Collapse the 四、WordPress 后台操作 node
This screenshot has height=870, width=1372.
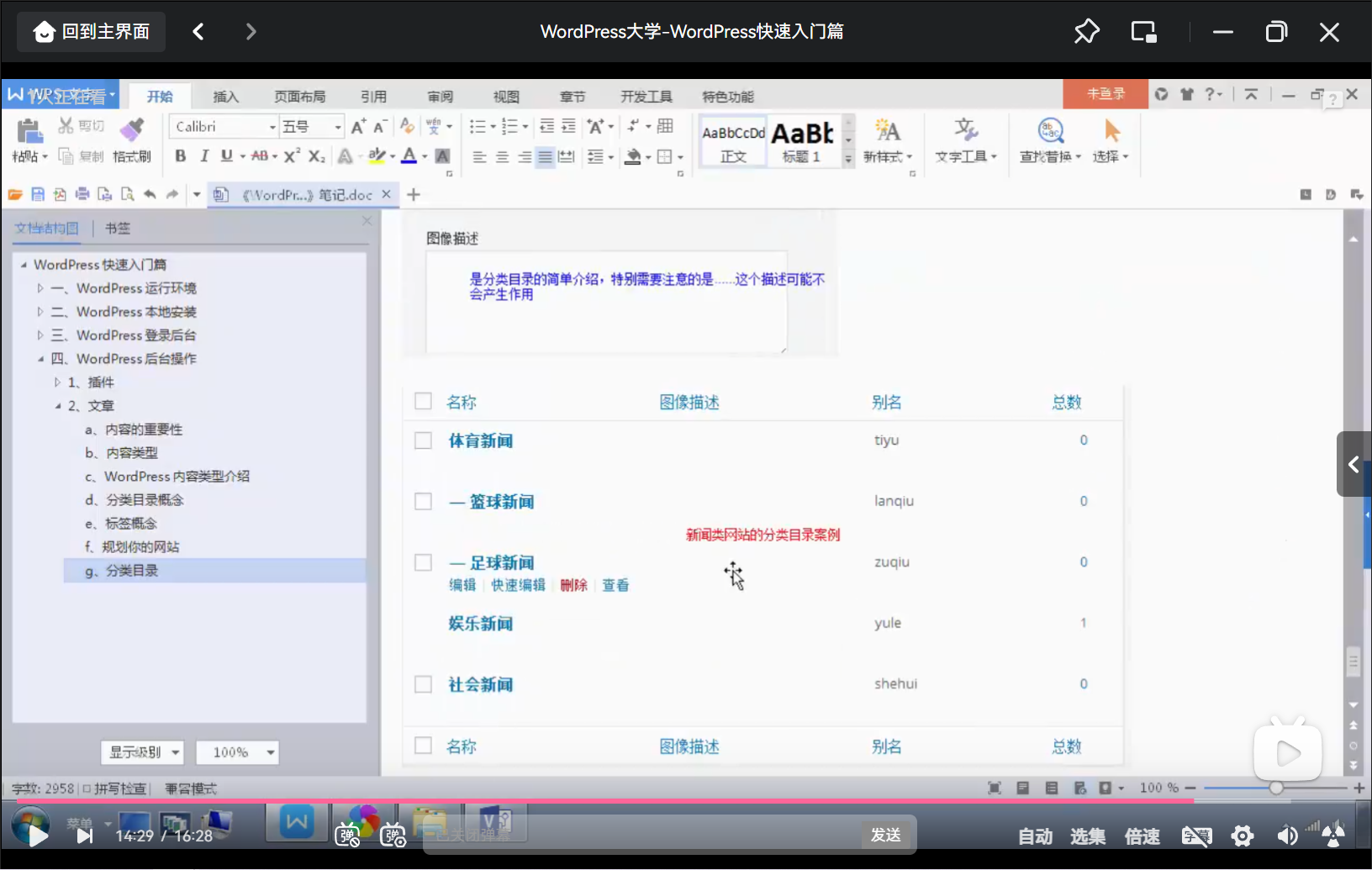(x=40, y=359)
